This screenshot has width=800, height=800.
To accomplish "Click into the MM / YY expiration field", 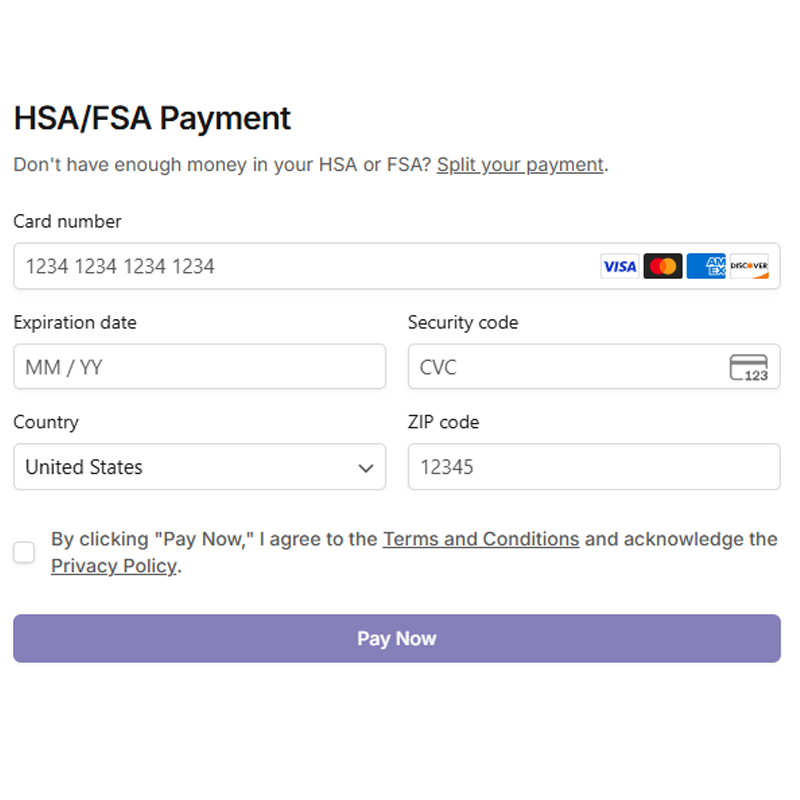I will 199,367.
